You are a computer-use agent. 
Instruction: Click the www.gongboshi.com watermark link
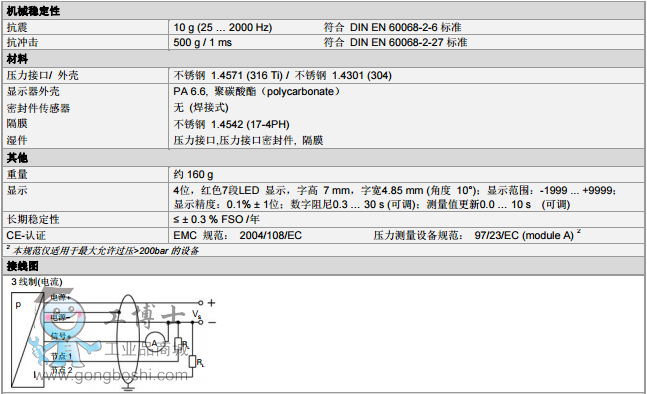112,375
